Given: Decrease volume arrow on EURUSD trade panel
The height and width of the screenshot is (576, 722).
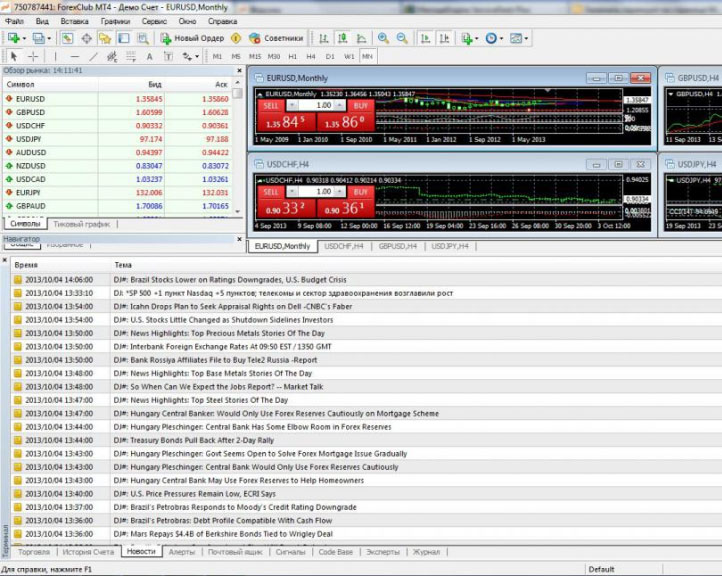Looking at the screenshot, I should coord(292,105).
